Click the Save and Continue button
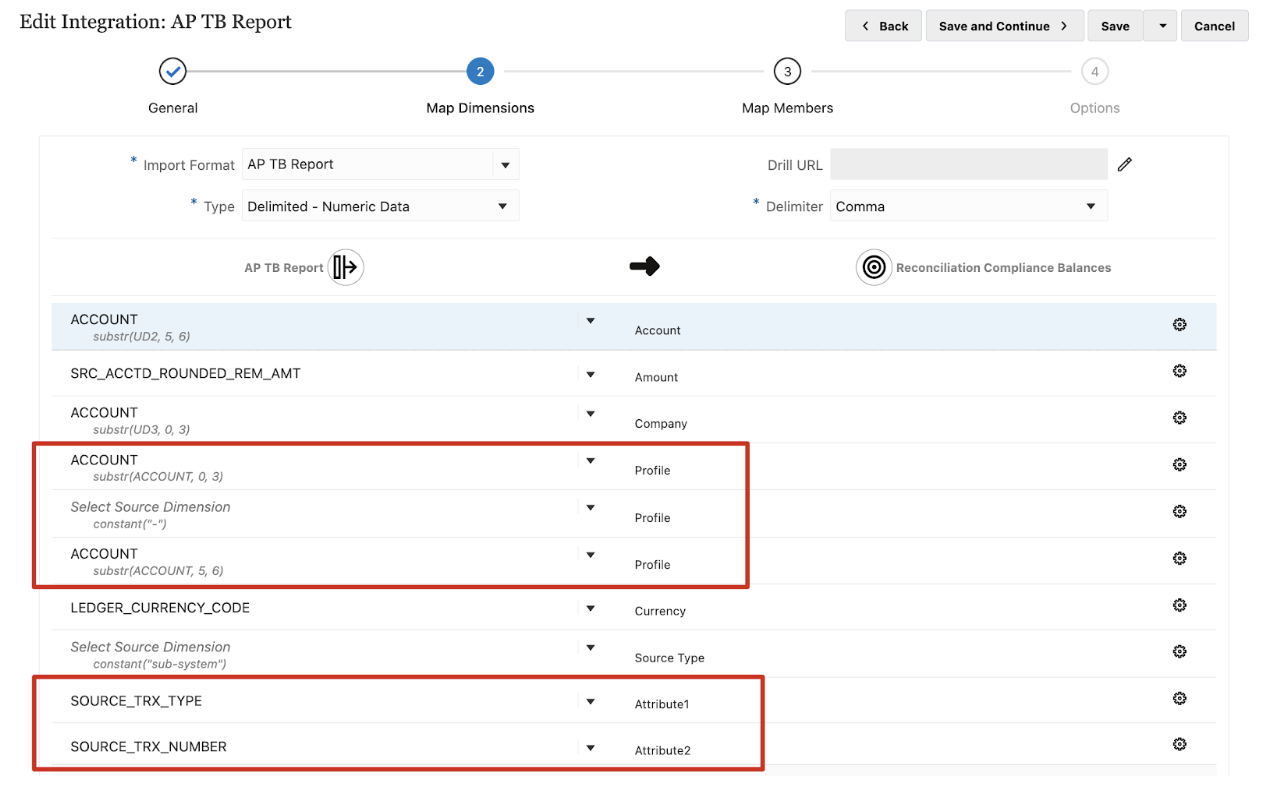 [1004, 26]
